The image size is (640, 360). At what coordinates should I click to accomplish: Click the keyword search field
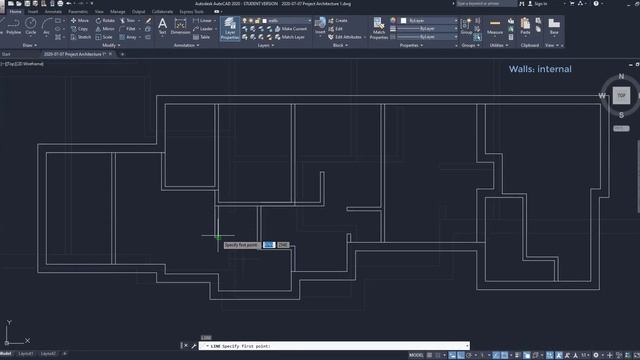click(486, 4)
